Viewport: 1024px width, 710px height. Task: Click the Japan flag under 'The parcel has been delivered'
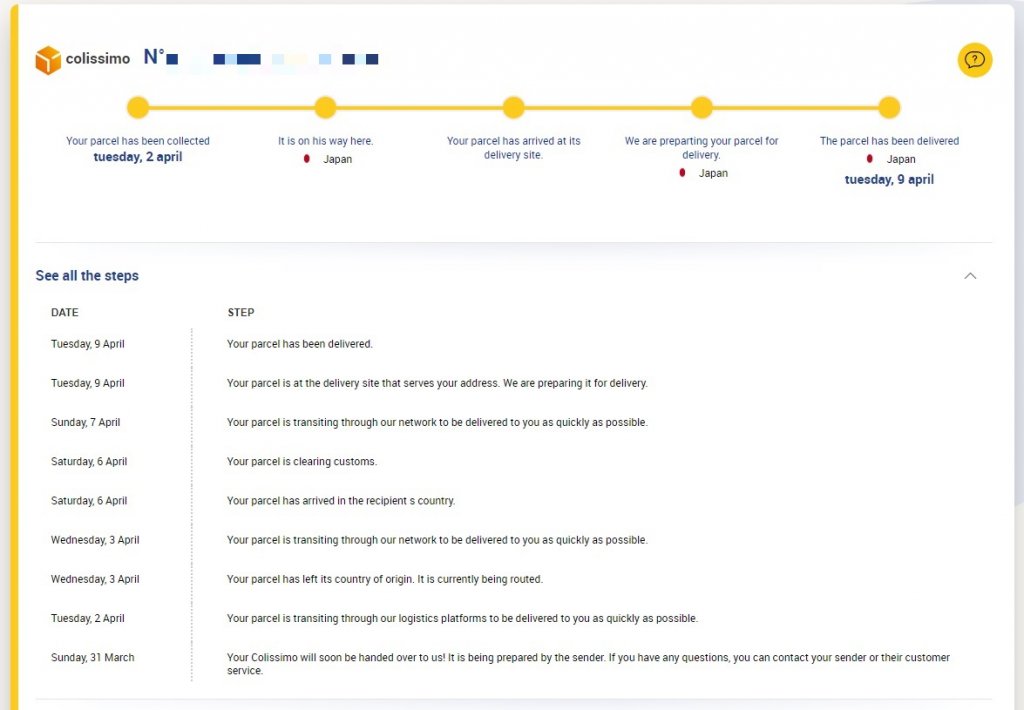870,159
